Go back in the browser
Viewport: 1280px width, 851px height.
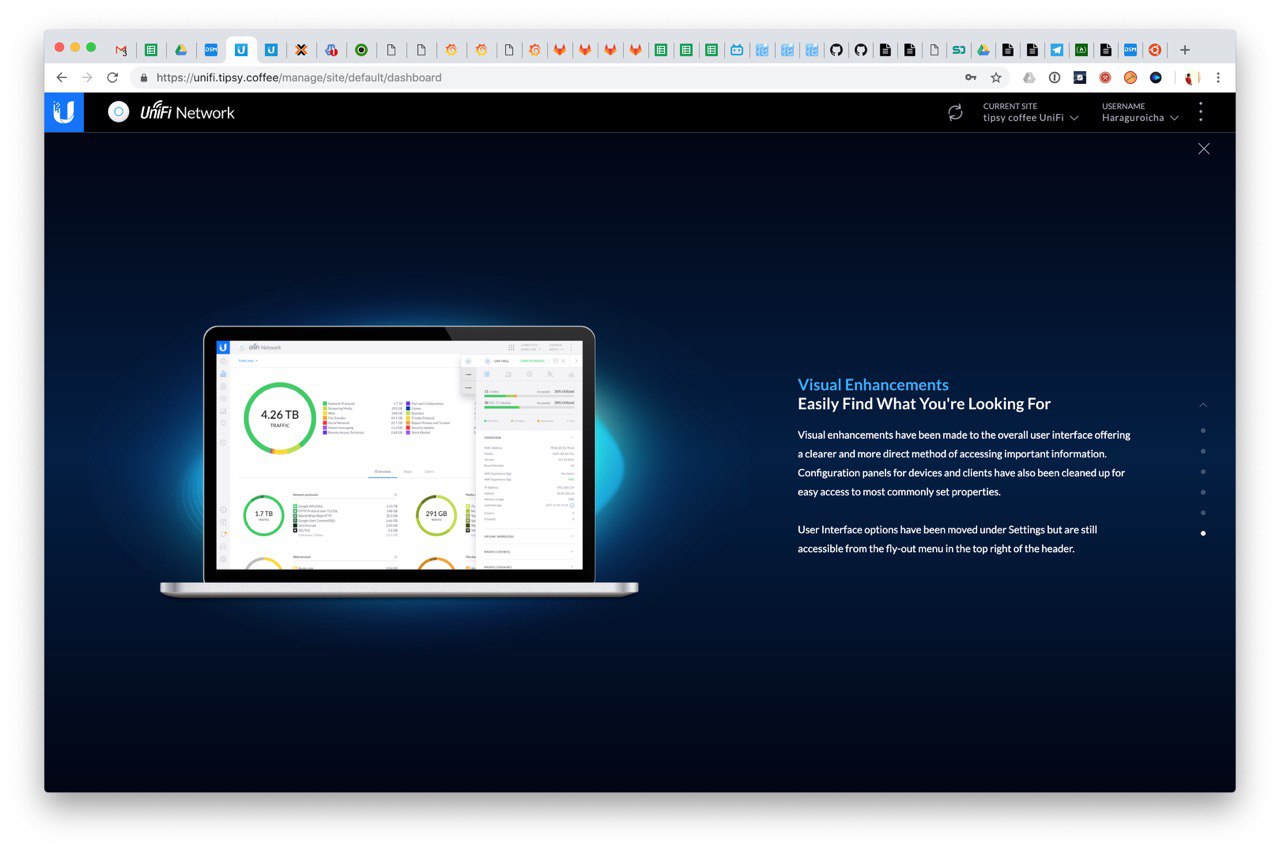pyautogui.click(x=62, y=77)
